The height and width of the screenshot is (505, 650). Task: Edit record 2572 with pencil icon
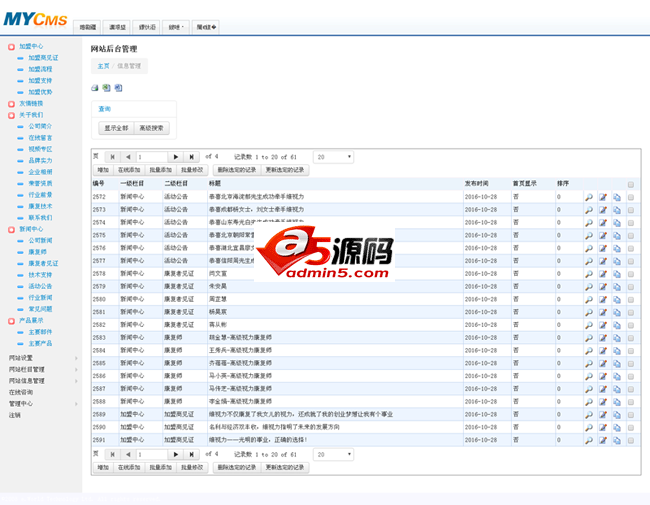pos(603,197)
